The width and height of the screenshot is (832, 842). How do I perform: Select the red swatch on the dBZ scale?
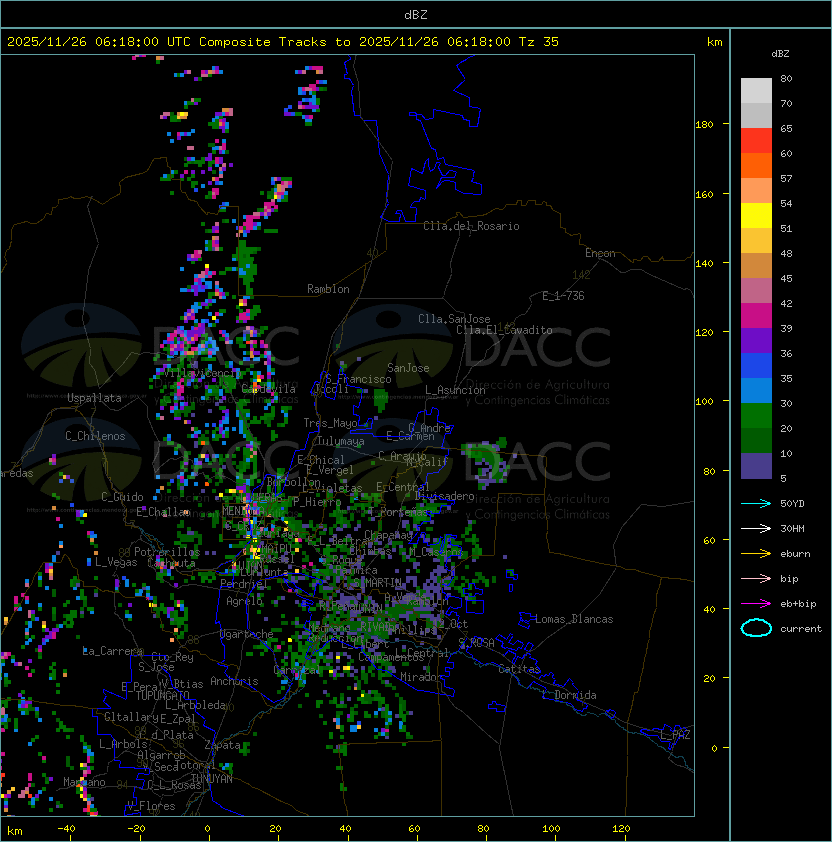pyautogui.click(x=756, y=141)
